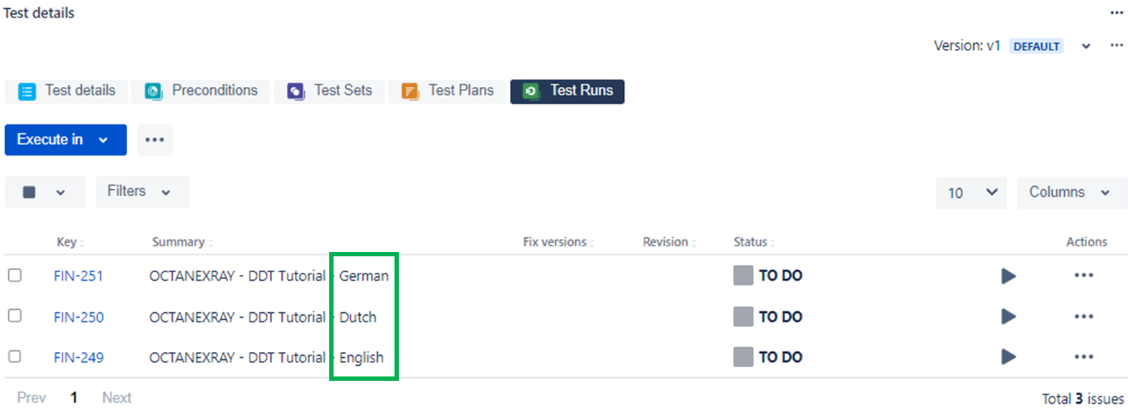Click play icon for FIN-250 row

(x=1008, y=316)
